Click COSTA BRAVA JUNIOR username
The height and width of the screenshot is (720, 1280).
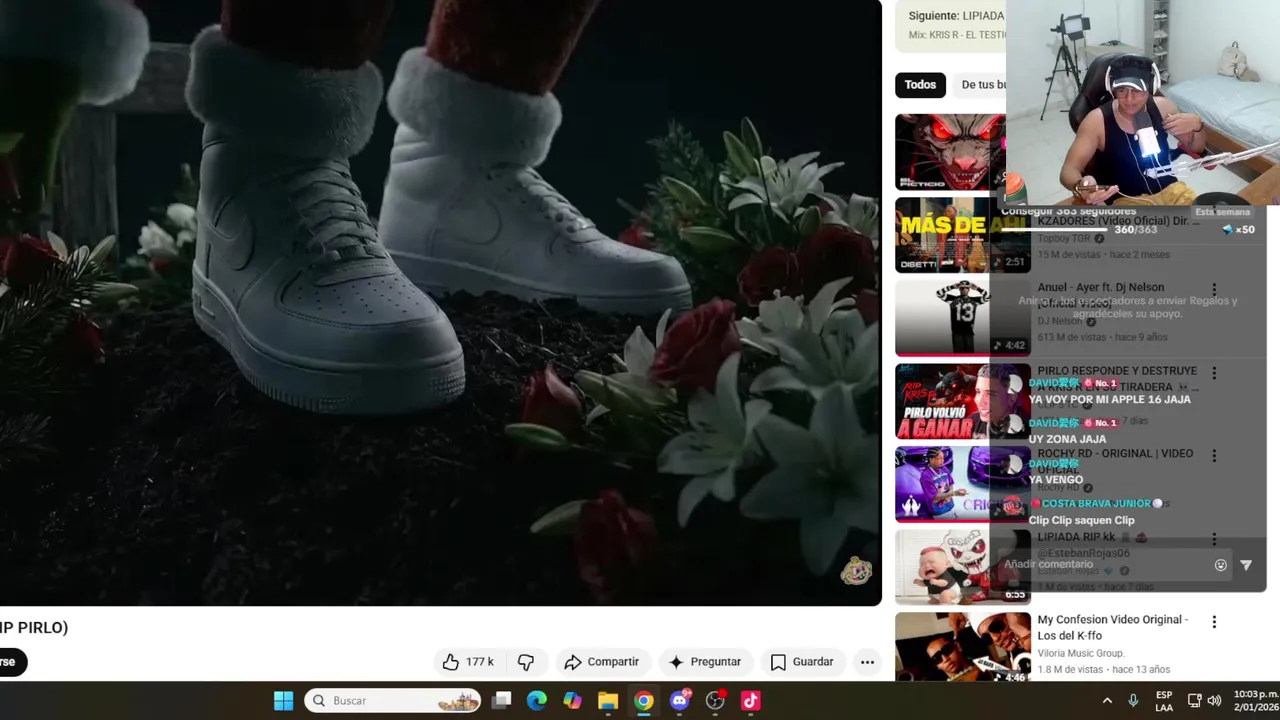(1096, 503)
